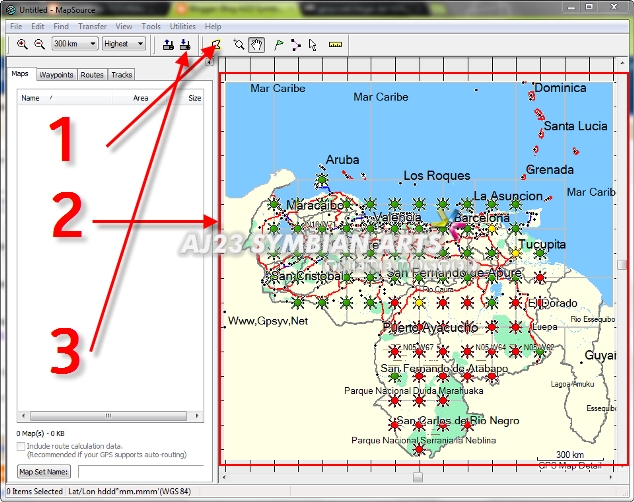This screenshot has width=634, height=502.
Task: Select the Distance/Bearing ruler tool
Action: (335, 44)
